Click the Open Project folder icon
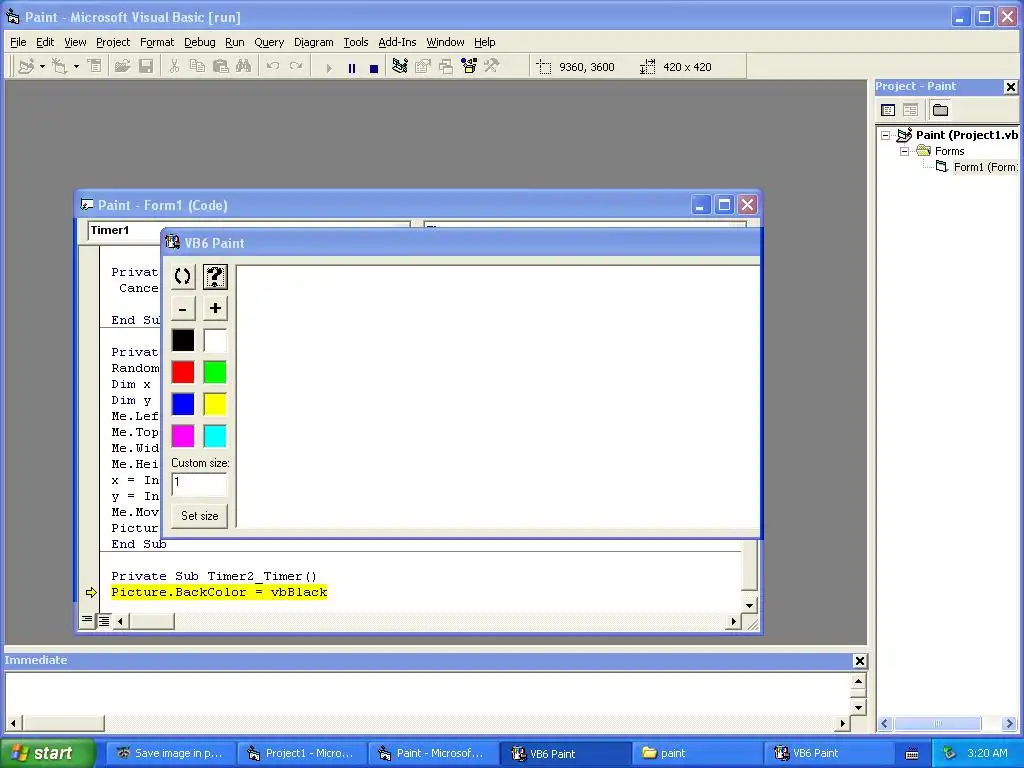Viewport: 1024px width, 768px height. pos(122,67)
